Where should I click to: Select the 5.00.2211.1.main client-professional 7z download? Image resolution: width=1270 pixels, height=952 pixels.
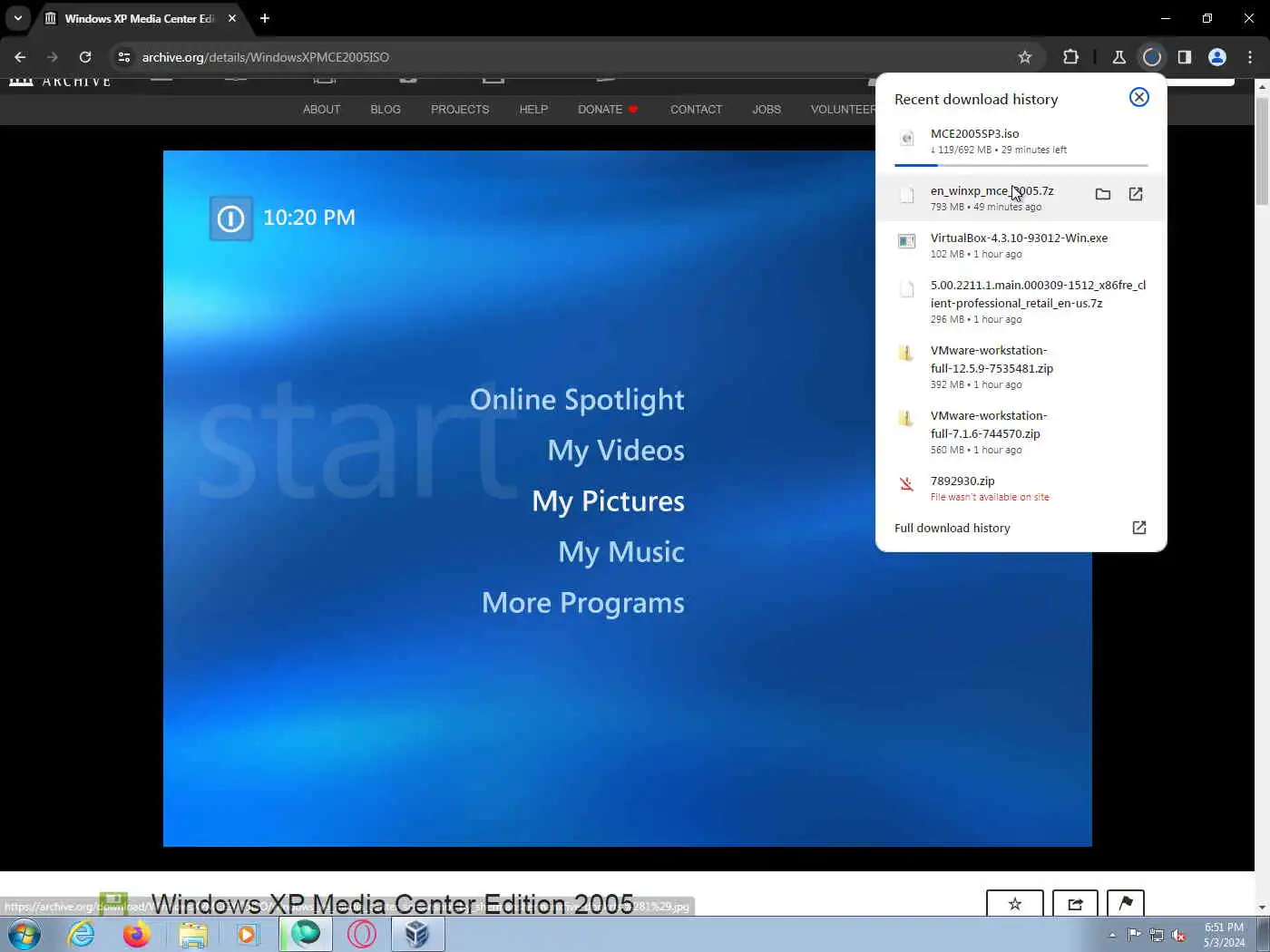(1021, 301)
